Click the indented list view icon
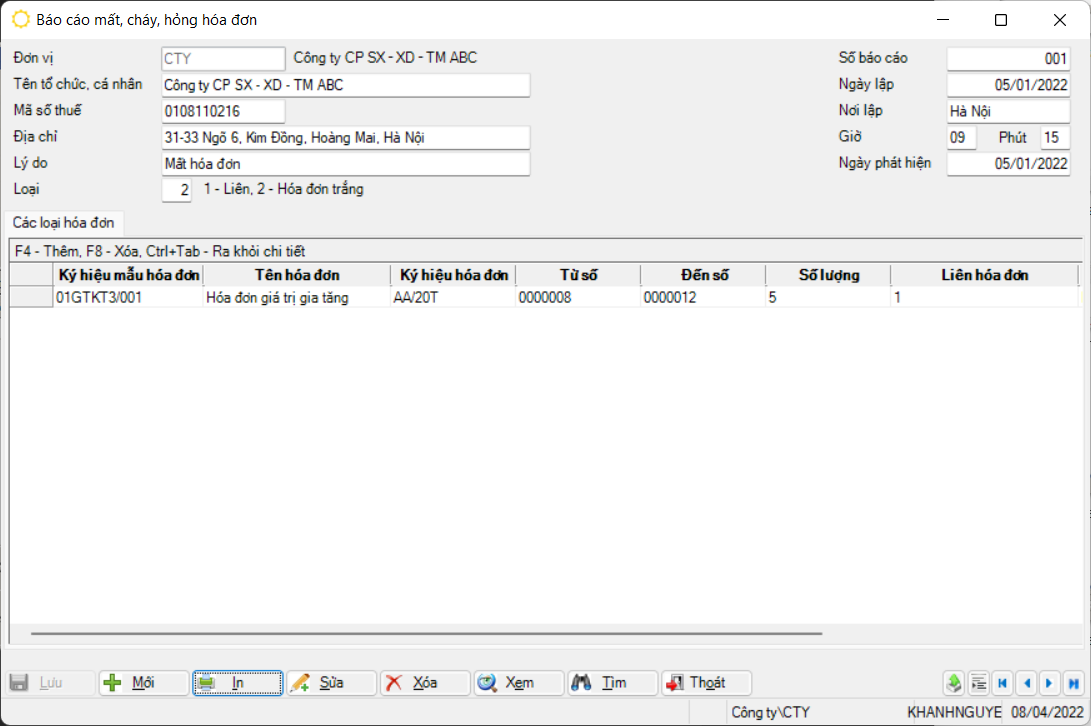The image size is (1091, 726). click(979, 683)
